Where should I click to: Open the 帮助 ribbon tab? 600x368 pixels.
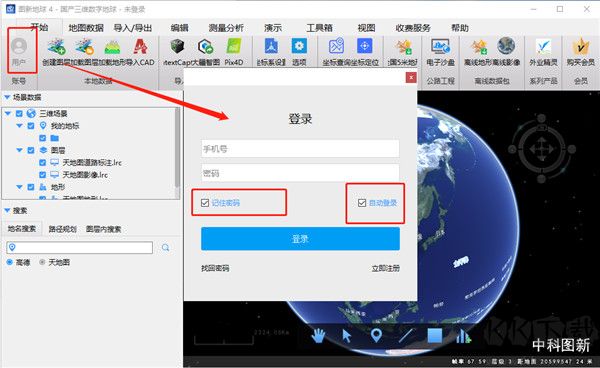point(460,28)
